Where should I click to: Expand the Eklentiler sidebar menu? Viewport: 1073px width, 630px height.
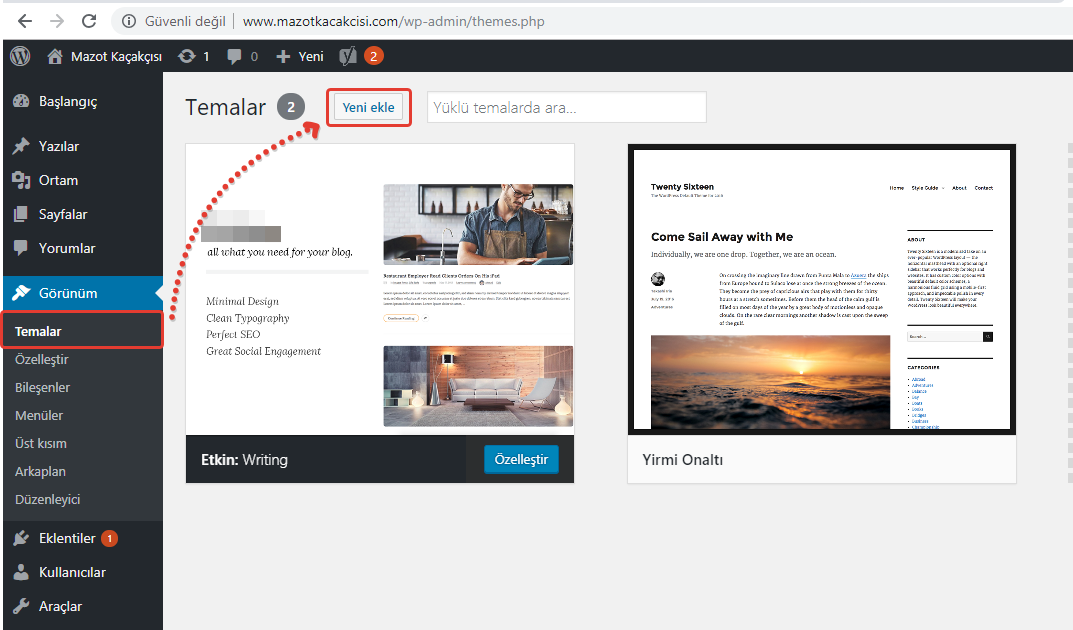(x=67, y=538)
